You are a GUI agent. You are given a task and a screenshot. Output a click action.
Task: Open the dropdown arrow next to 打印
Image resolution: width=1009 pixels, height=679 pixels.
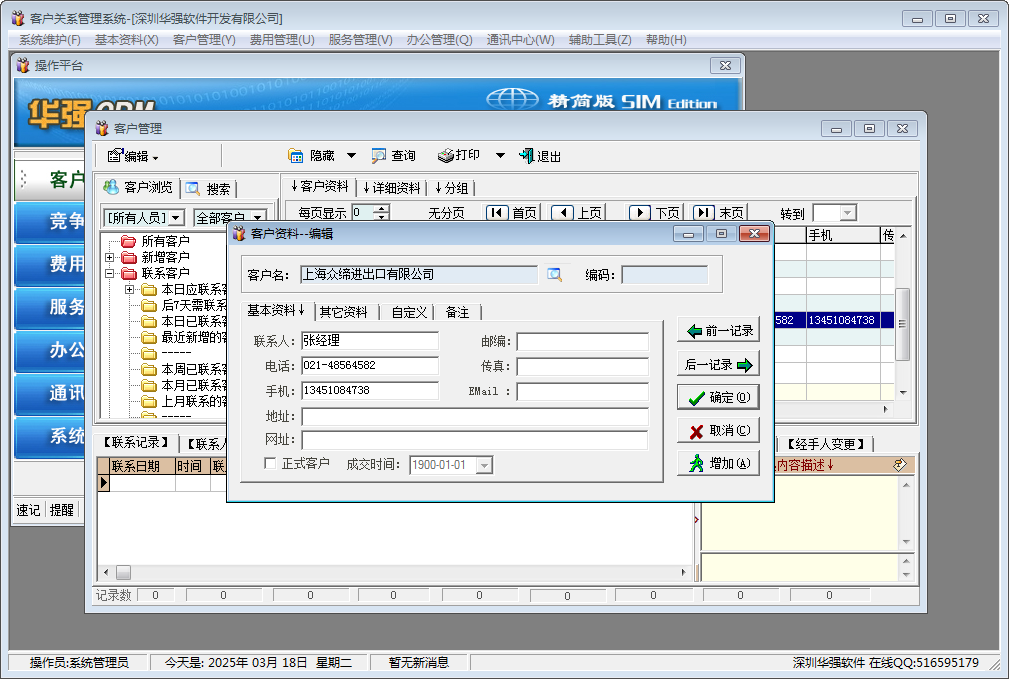(x=500, y=156)
